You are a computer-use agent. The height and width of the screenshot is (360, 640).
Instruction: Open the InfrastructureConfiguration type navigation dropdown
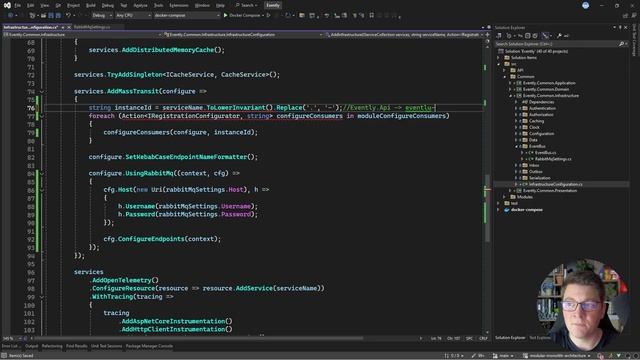click(x=243, y=35)
